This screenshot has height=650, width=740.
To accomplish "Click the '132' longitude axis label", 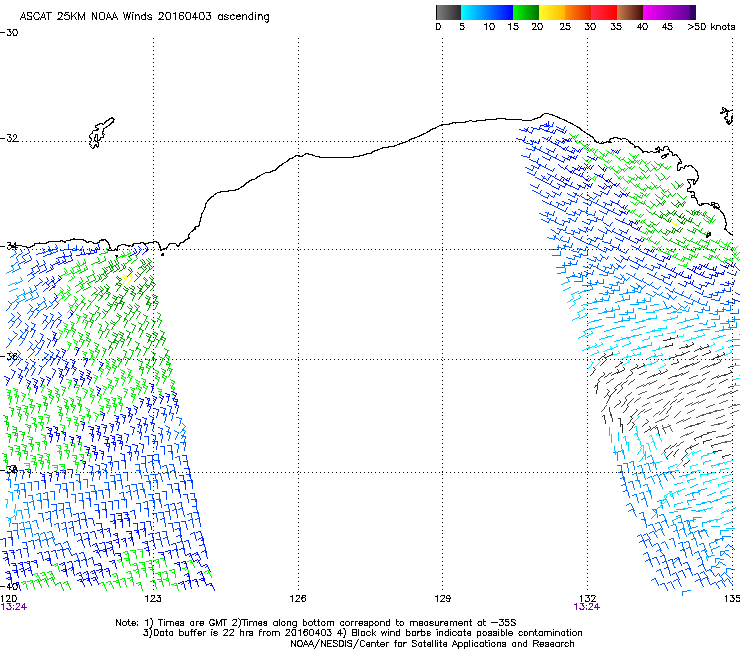I will coord(587,599).
